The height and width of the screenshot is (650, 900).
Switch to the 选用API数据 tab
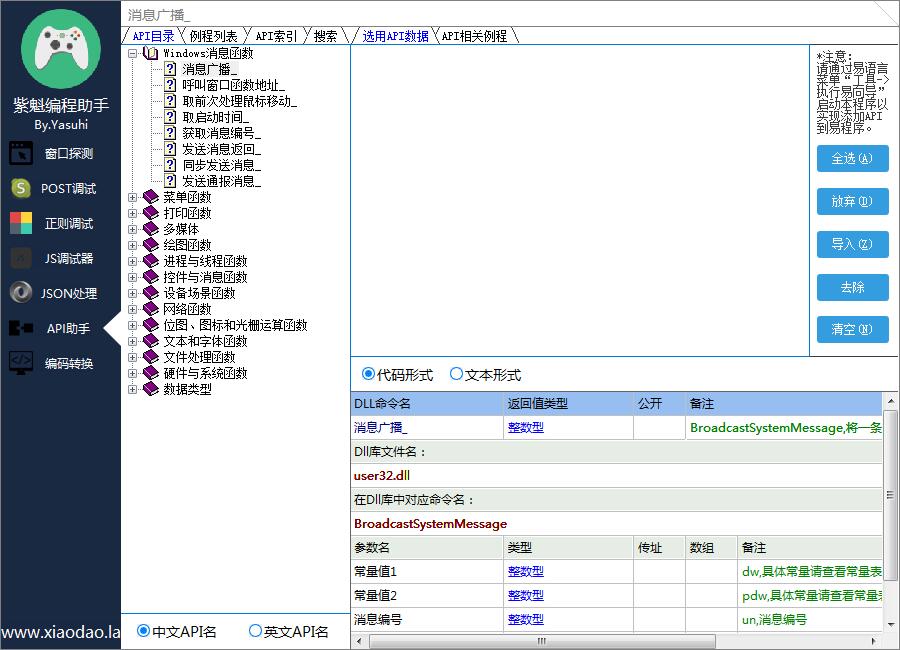click(x=395, y=36)
